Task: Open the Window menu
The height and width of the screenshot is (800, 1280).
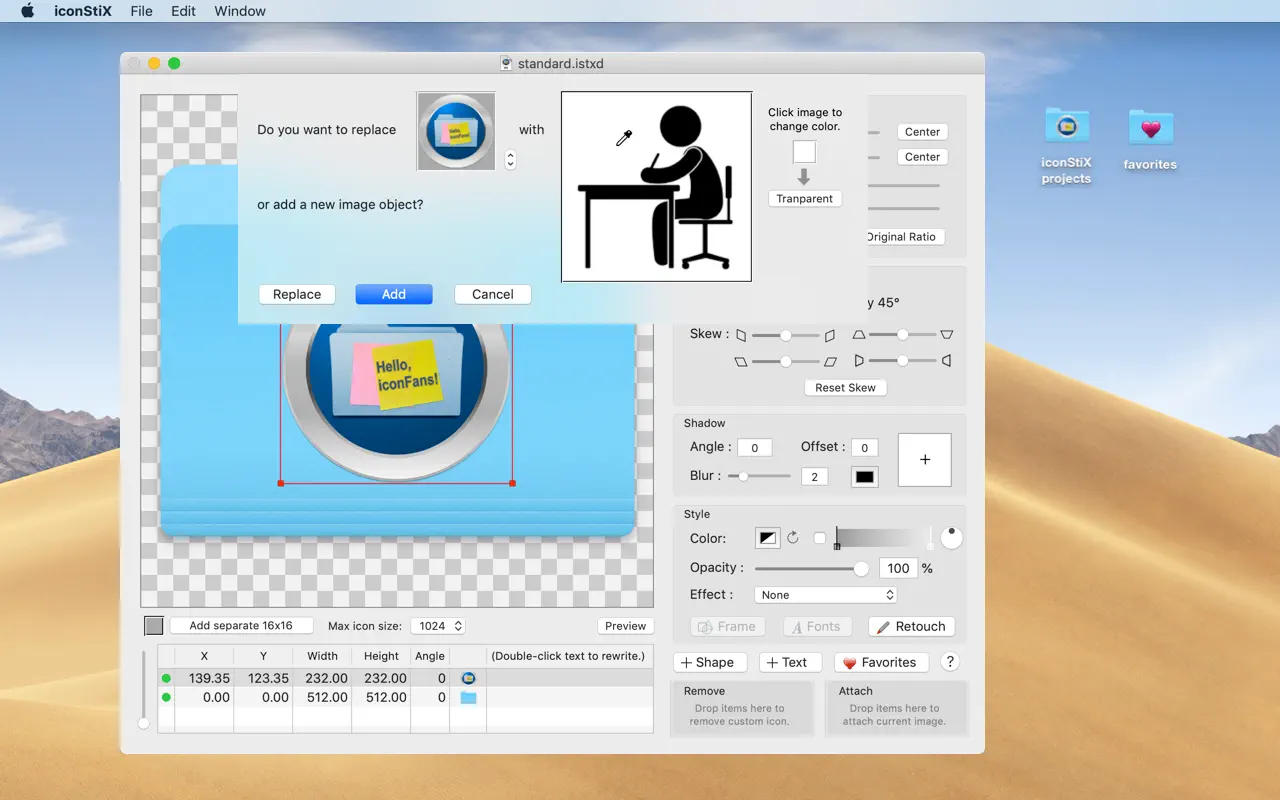Action: pos(240,11)
